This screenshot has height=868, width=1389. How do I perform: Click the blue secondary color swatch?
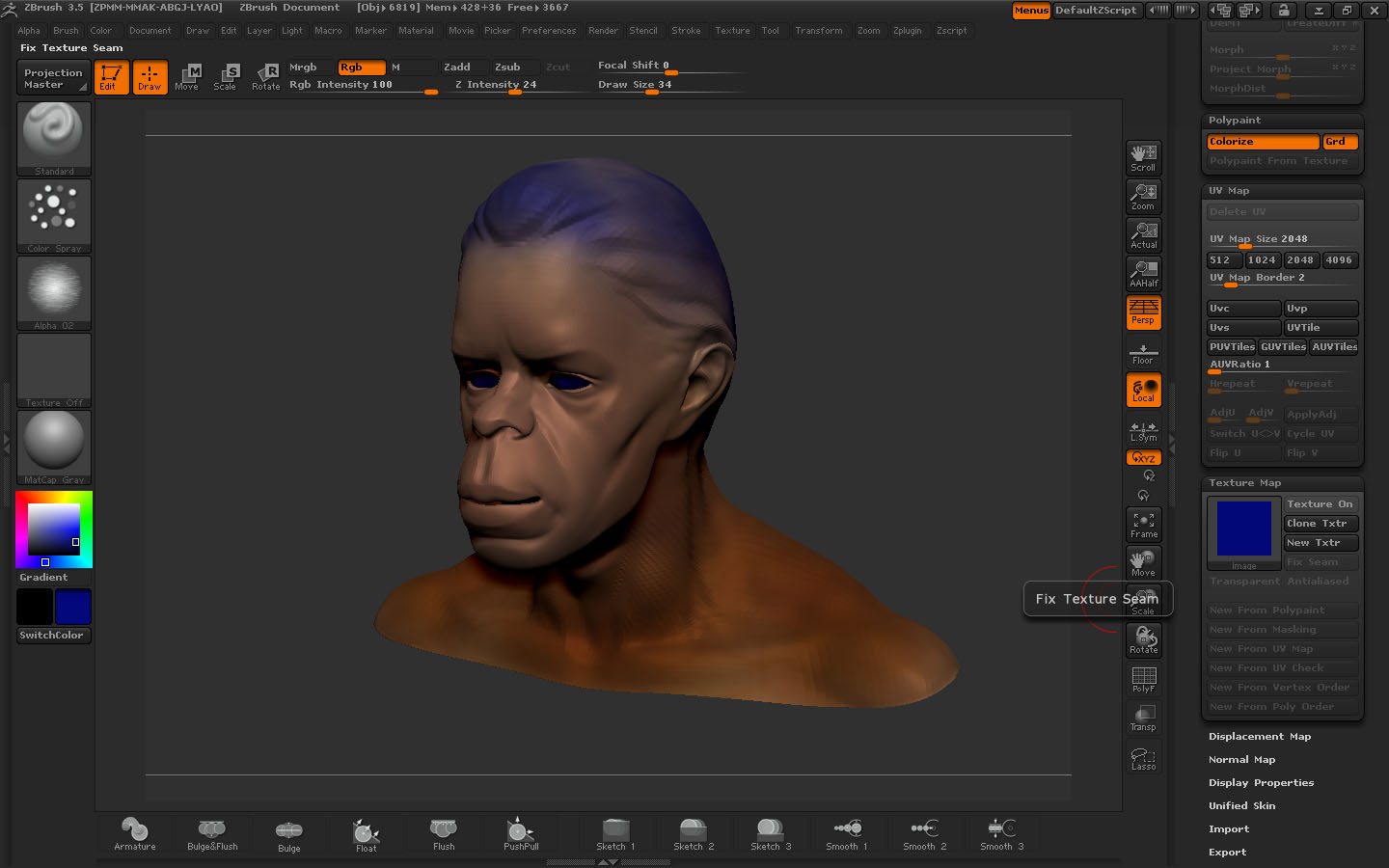73,608
